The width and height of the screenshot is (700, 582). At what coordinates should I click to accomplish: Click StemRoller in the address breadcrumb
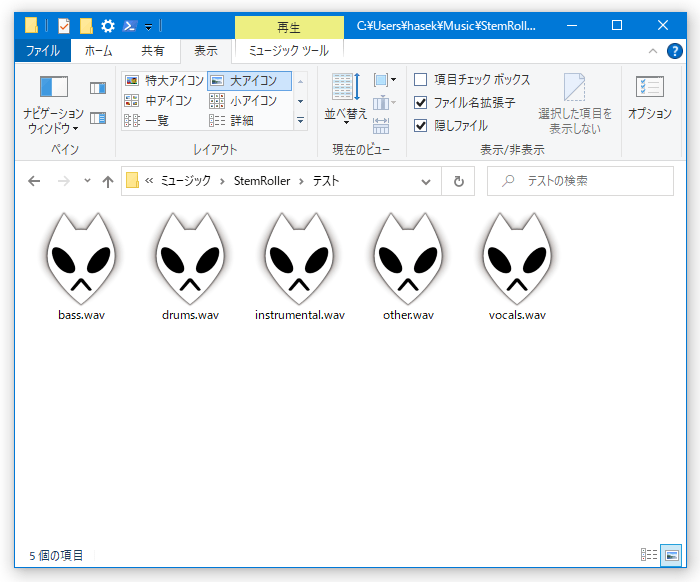coord(262,181)
